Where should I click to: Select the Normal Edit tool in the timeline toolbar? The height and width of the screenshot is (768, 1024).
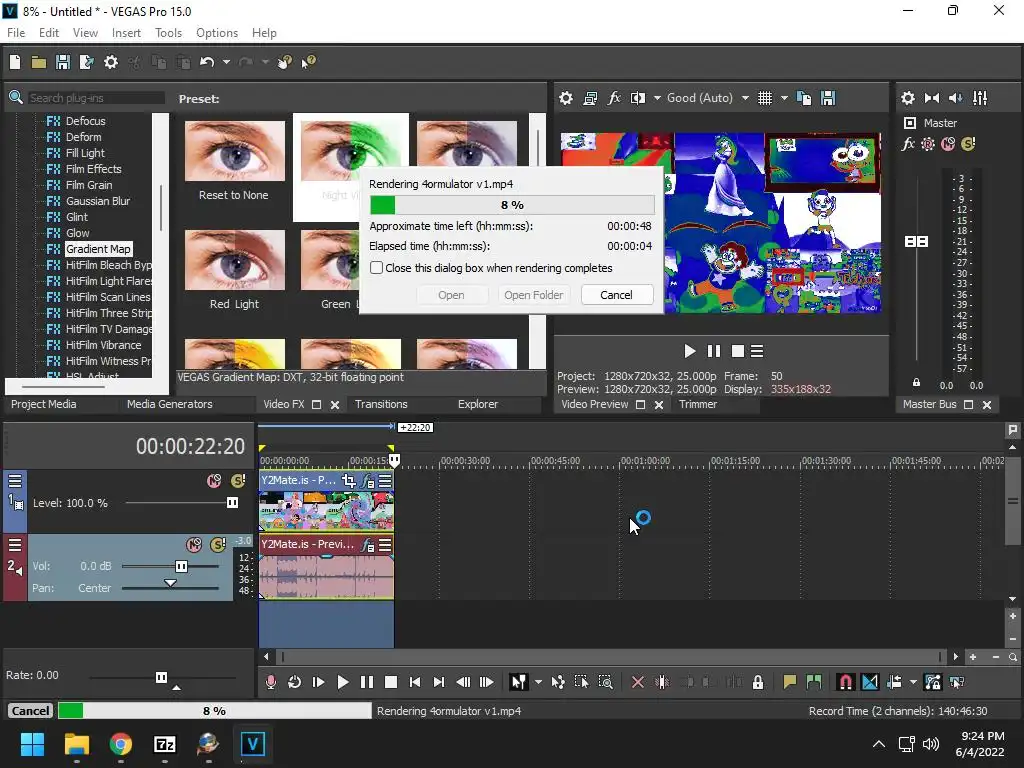pyautogui.click(x=519, y=682)
